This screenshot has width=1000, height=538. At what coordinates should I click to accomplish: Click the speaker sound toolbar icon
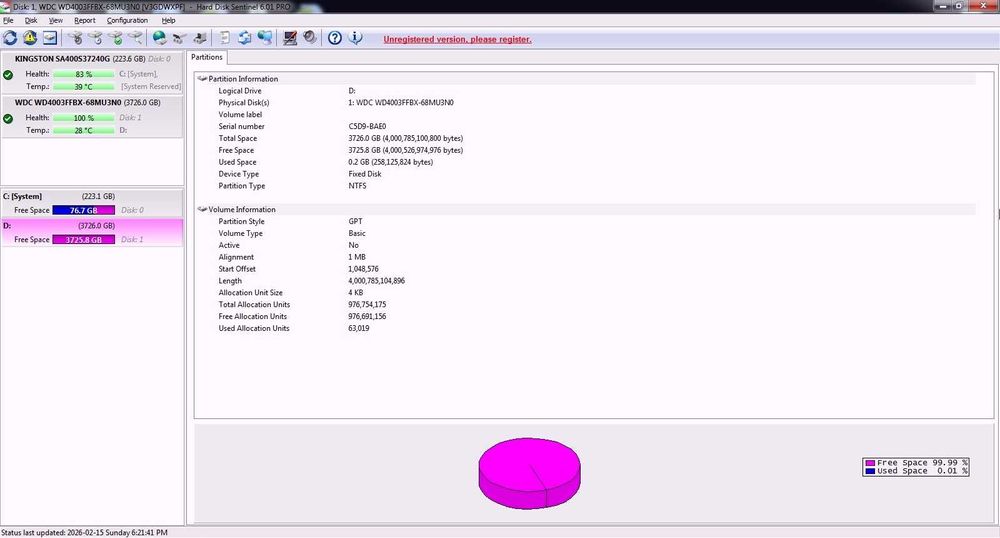coord(310,38)
